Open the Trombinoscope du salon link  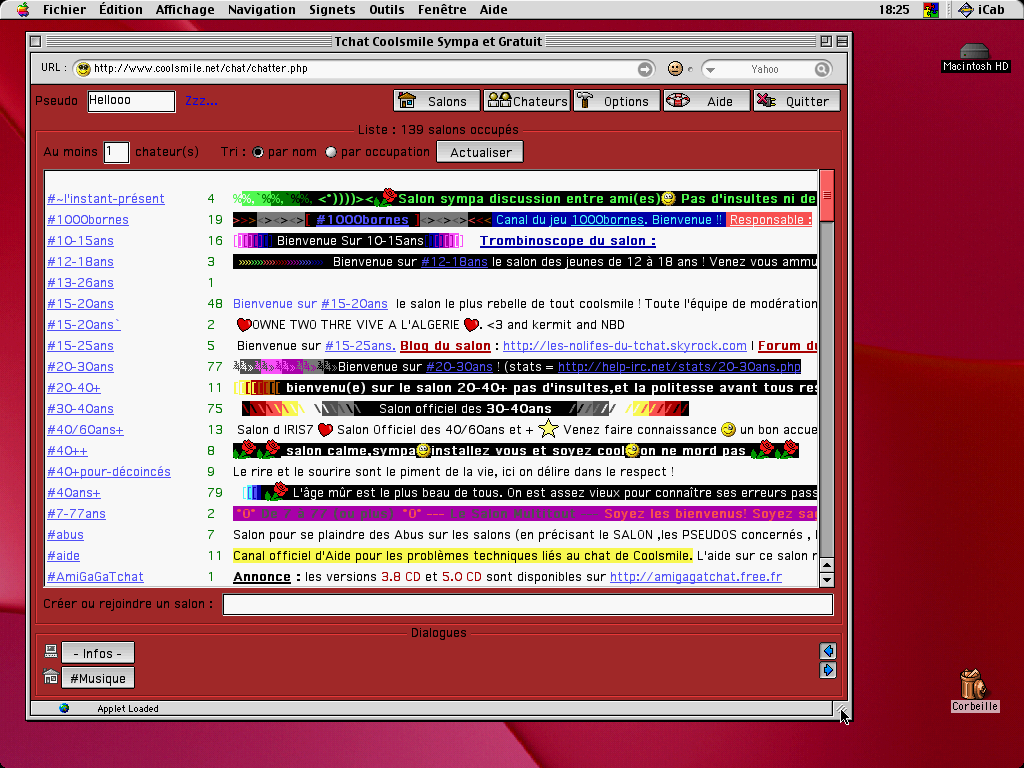pos(568,240)
